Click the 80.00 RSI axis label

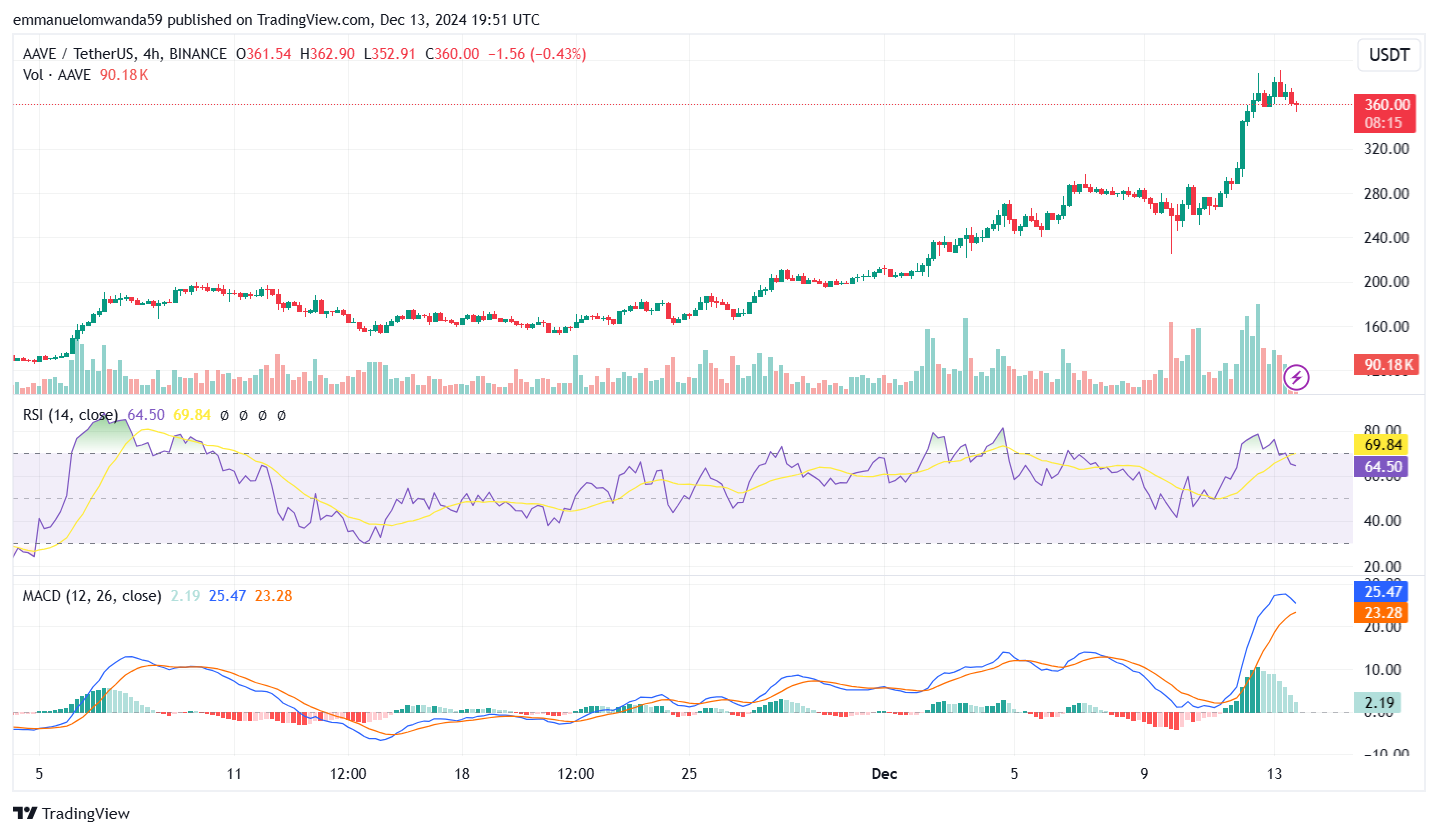[1383, 429]
